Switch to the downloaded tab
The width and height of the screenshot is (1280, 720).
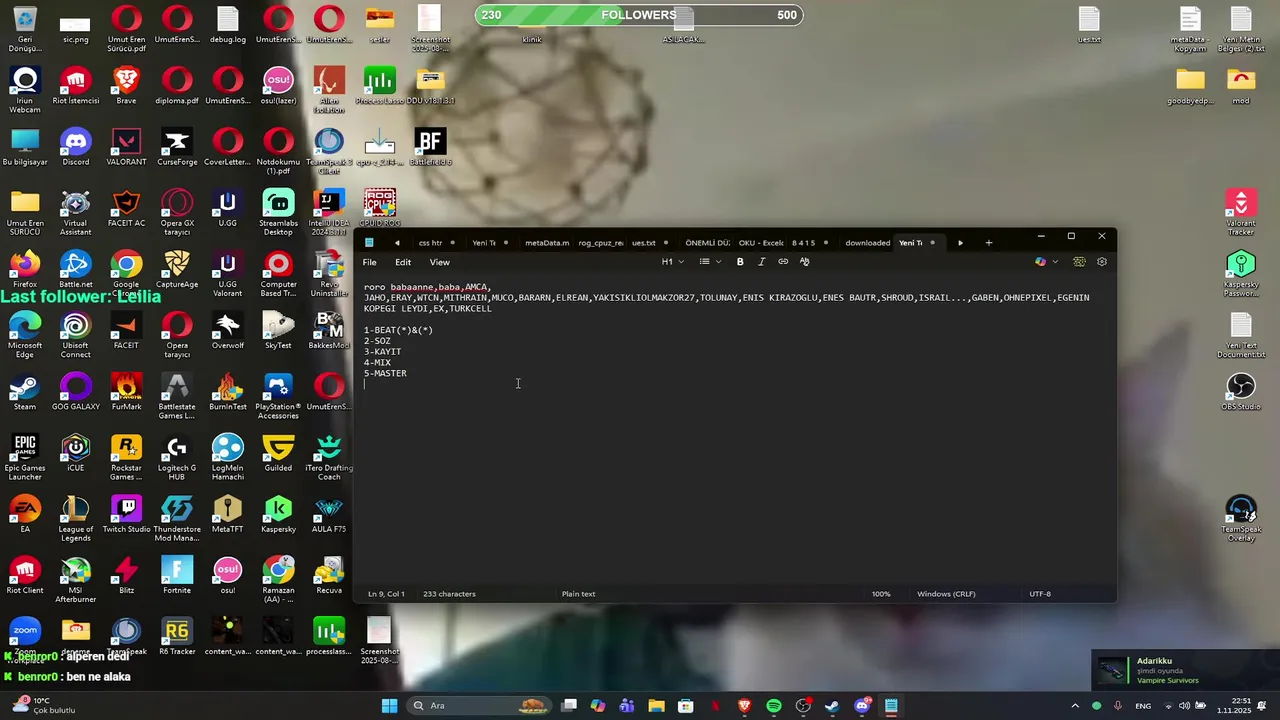pyautogui.click(x=867, y=243)
